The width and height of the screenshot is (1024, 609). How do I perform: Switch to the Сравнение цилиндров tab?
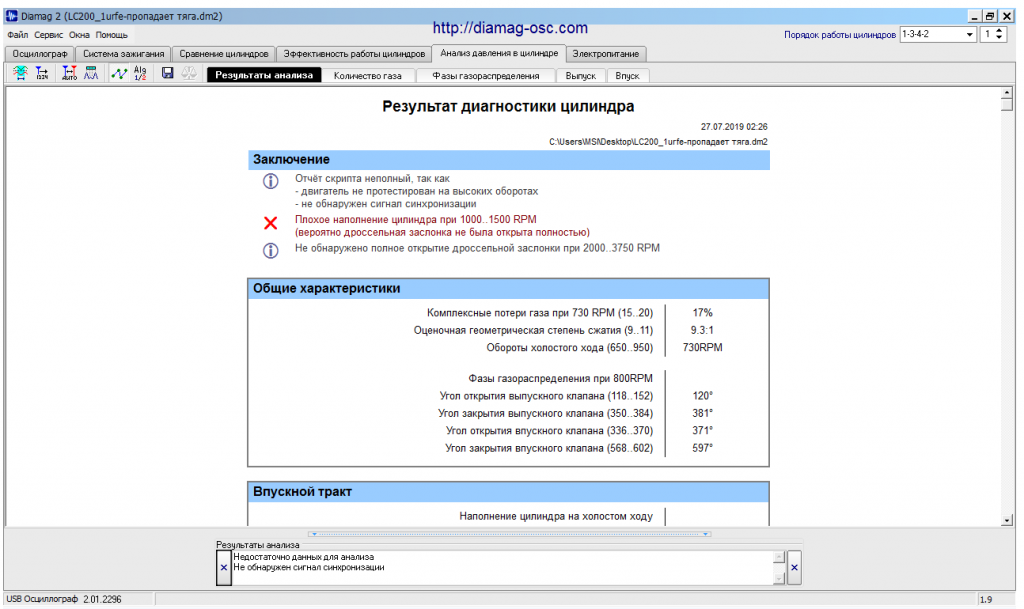(x=223, y=54)
